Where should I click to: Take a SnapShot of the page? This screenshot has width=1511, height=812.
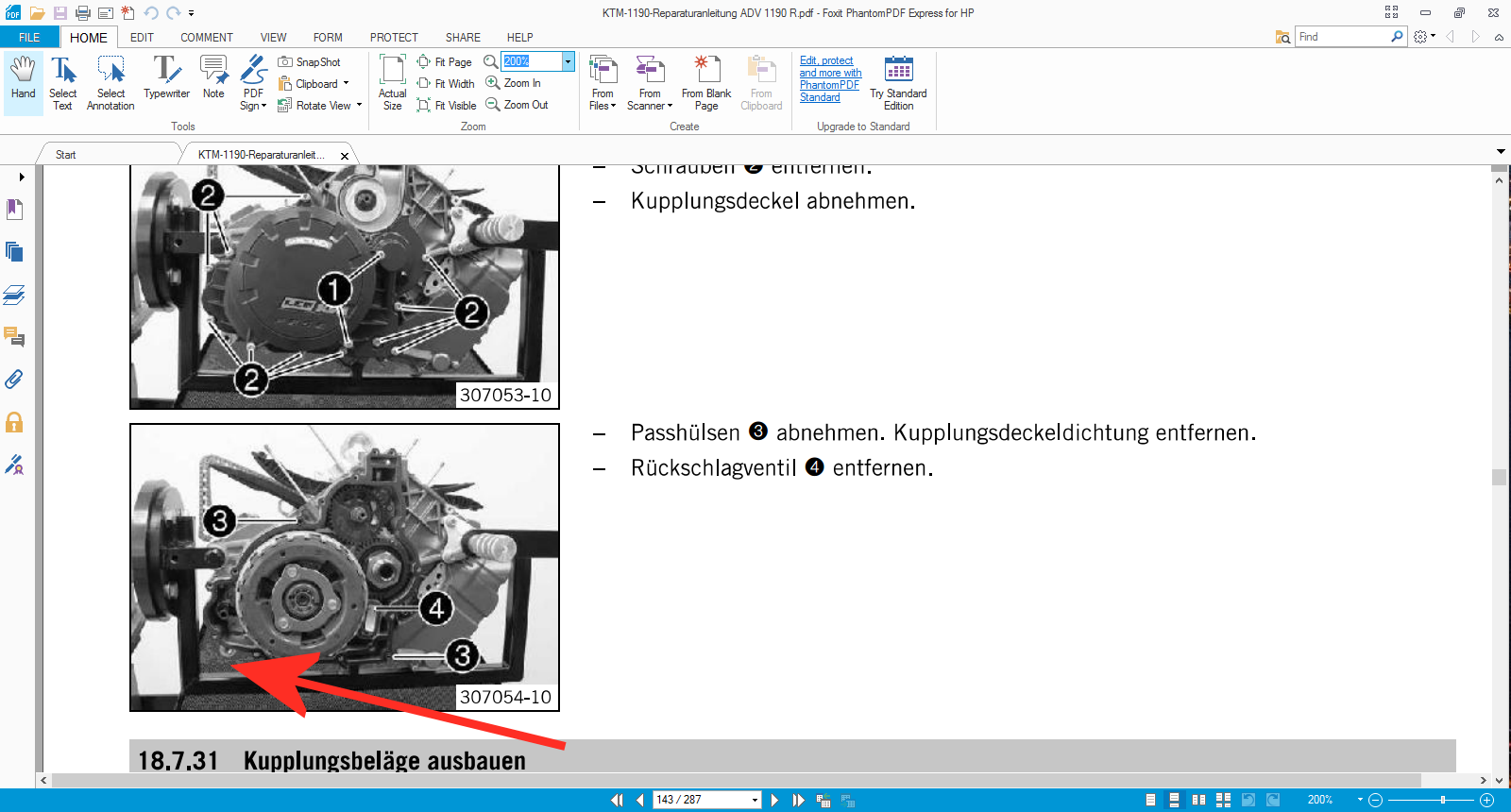click(310, 62)
